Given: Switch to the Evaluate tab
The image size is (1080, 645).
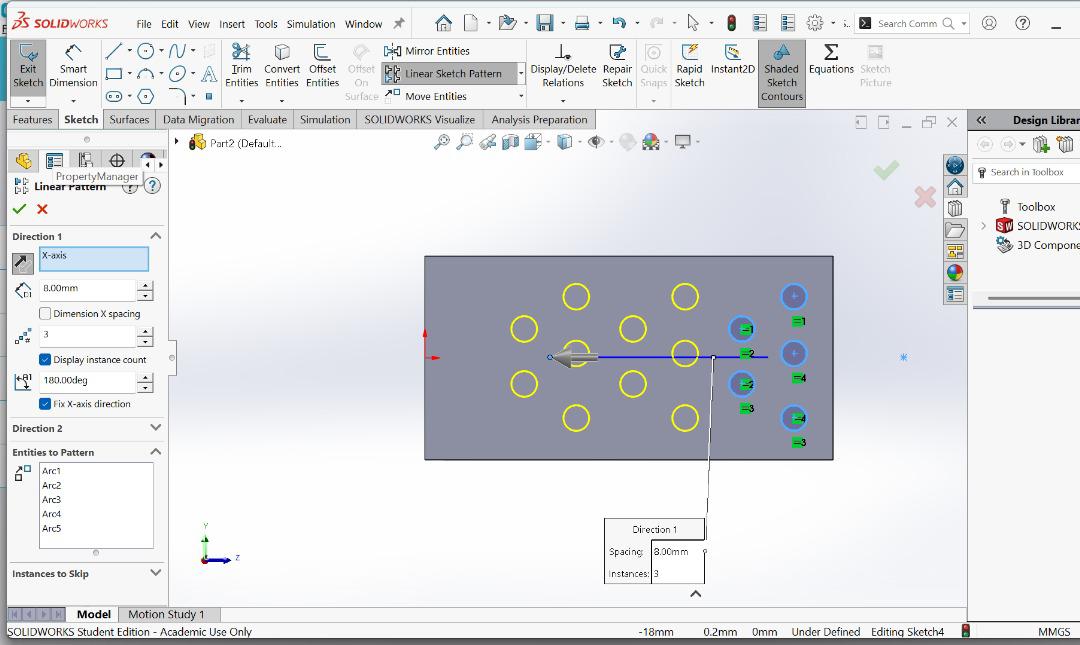Looking at the screenshot, I should (267, 119).
